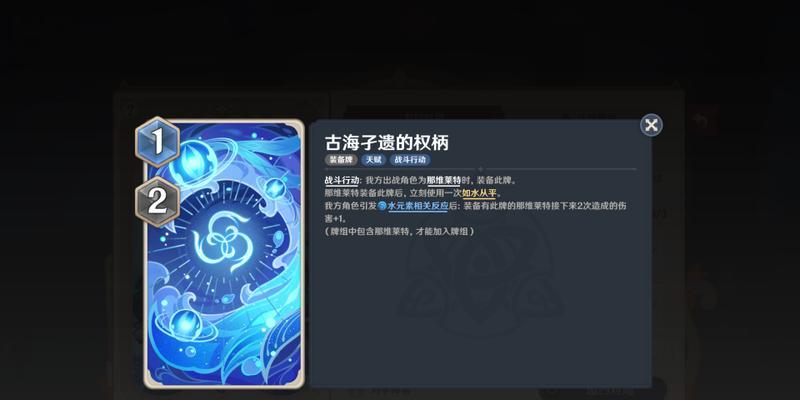Select the 战斗行动 tag pill

410,160
